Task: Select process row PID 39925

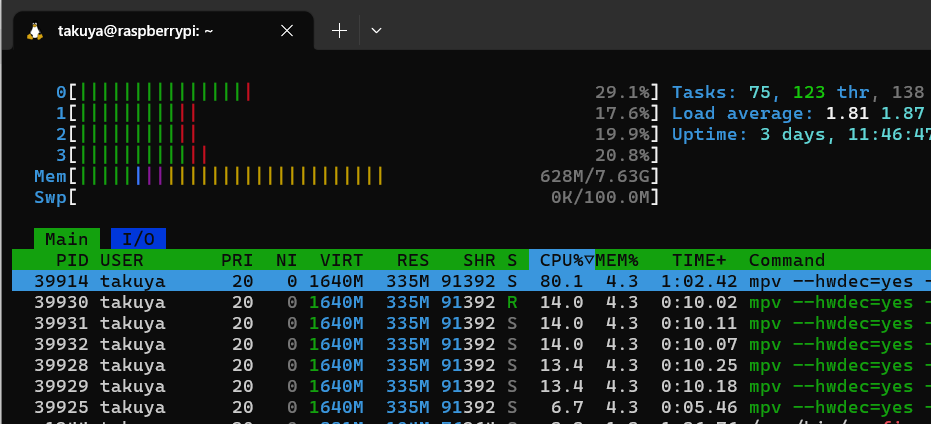Action: coord(471,407)
